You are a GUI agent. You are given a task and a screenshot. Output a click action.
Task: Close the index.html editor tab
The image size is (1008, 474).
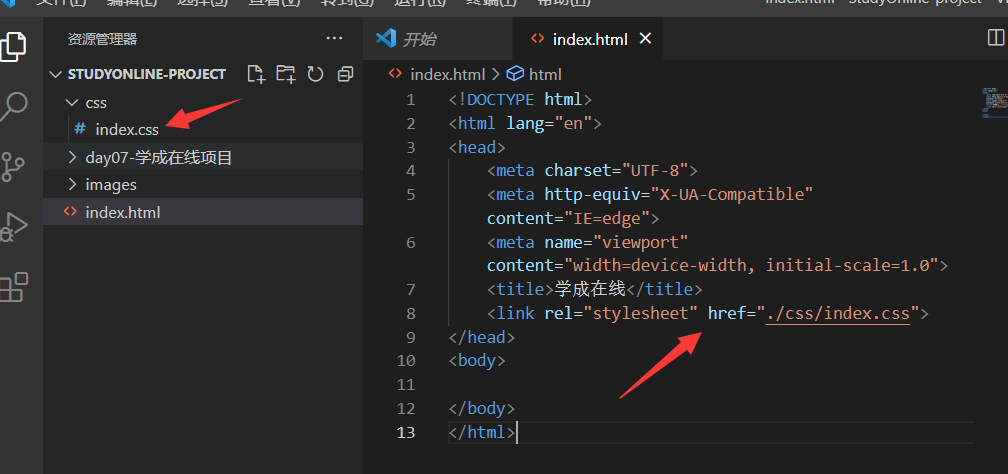pos(645,39)
